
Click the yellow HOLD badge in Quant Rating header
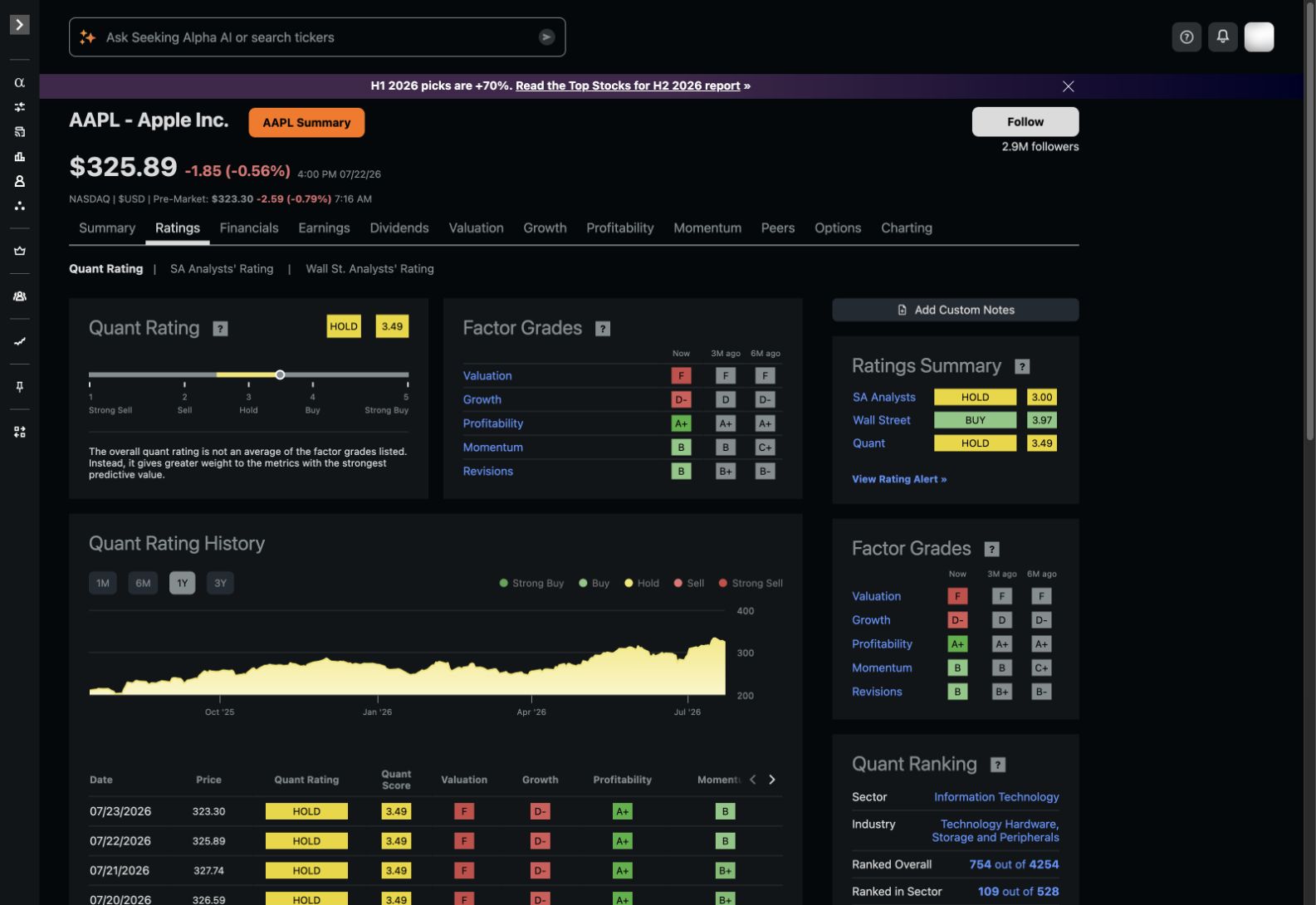tap(344, 326)
